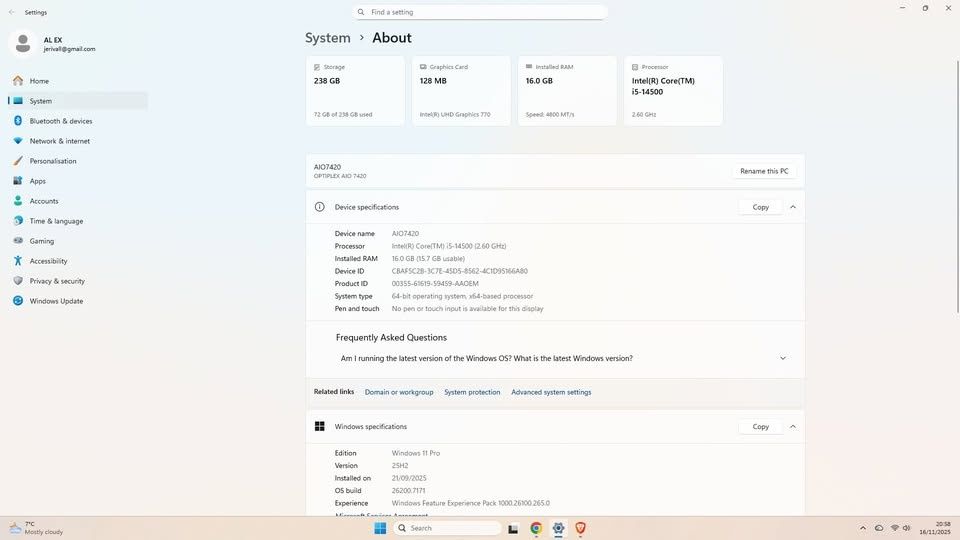
Task: Click the Apps icon in sidebar
Action: [x=18, y=181]
